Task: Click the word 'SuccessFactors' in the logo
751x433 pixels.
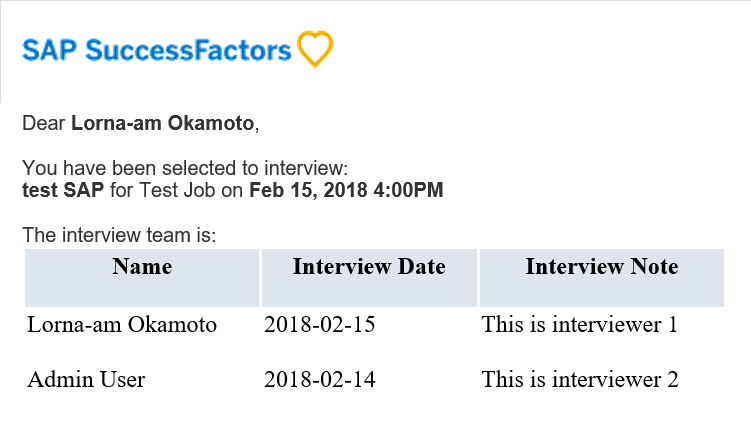Action: click(188, 50)
